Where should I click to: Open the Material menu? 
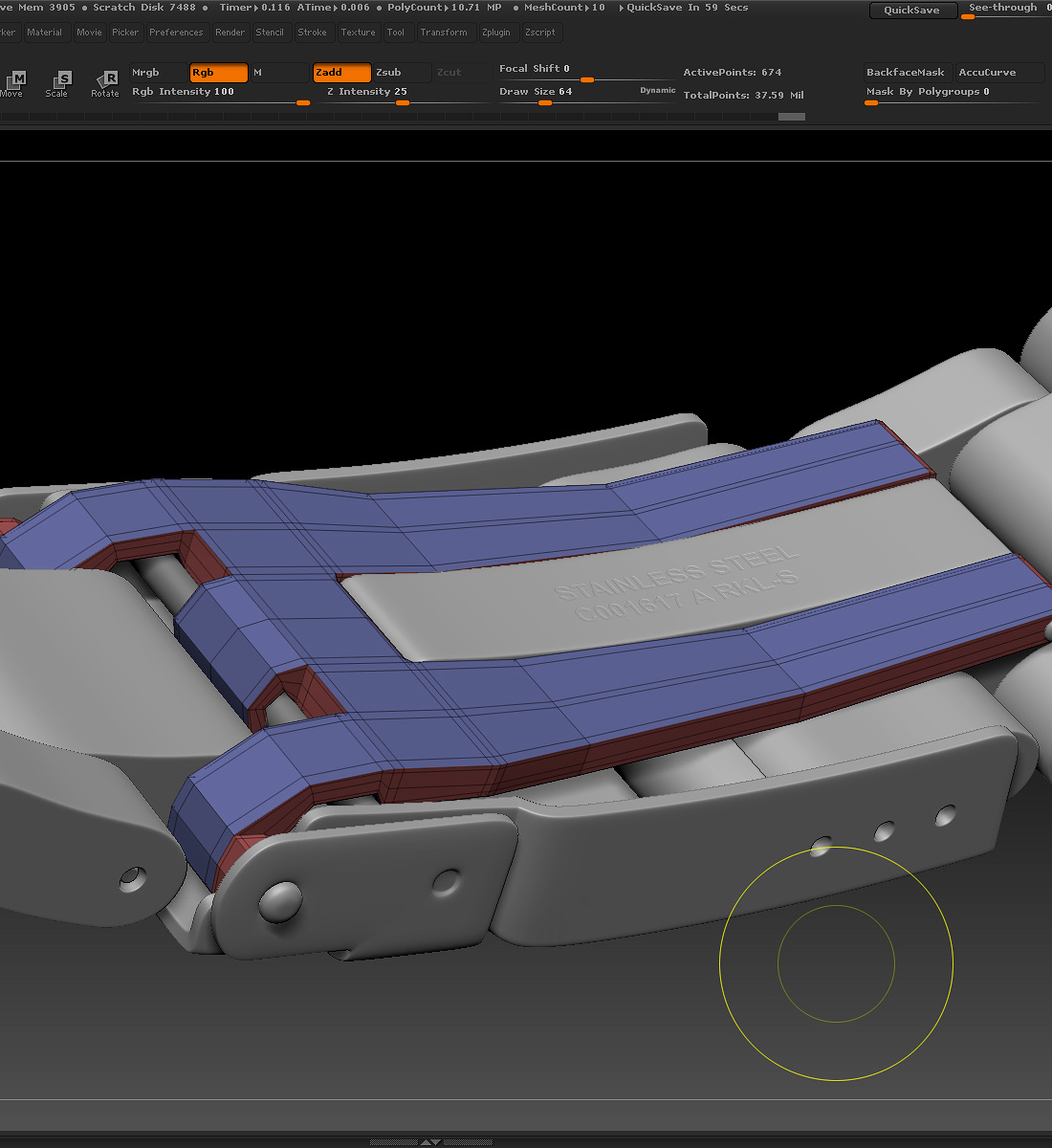[45, 33]
